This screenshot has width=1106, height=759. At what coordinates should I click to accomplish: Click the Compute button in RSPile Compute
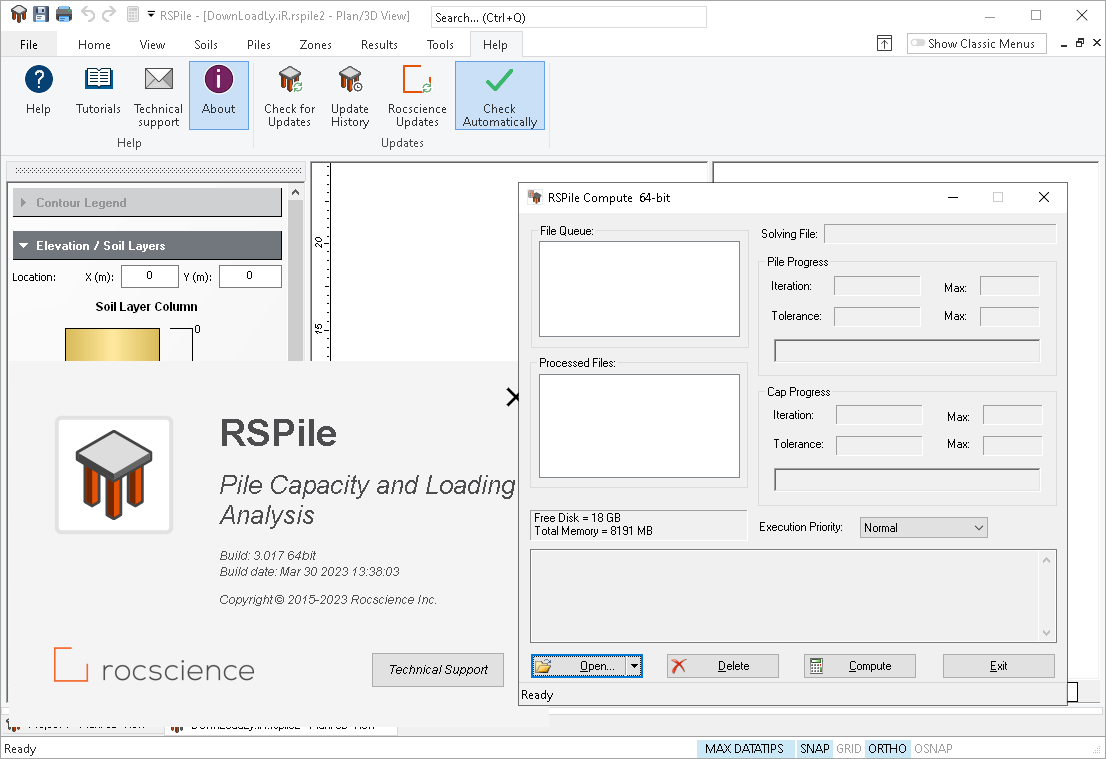pyautogui.click(x=859, y=665)
